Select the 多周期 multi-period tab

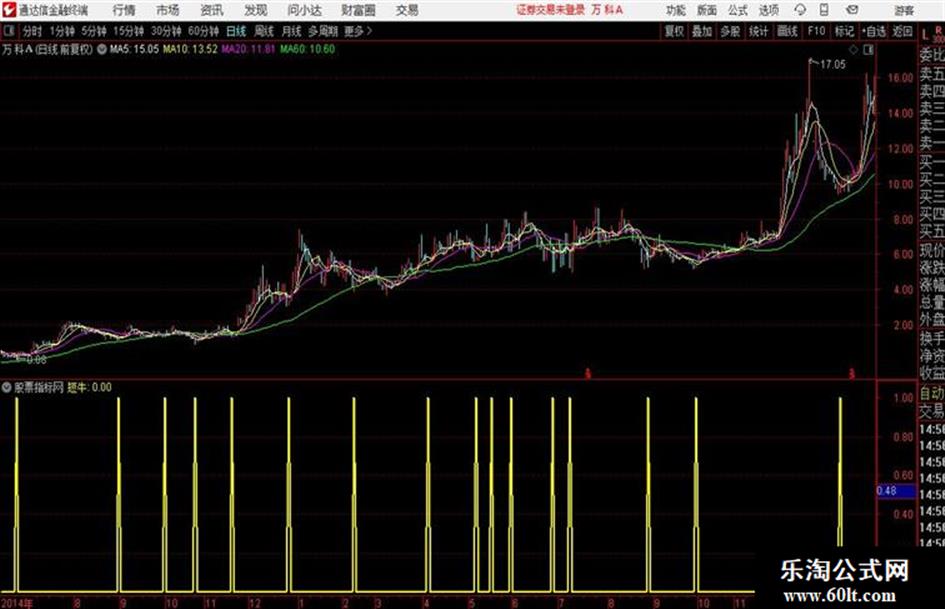click(x=323, y=31)
